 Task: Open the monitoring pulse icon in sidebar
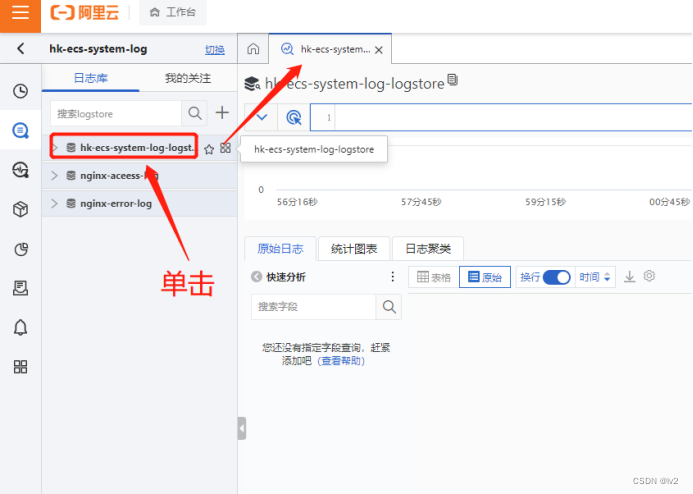(x=20, y=170)
